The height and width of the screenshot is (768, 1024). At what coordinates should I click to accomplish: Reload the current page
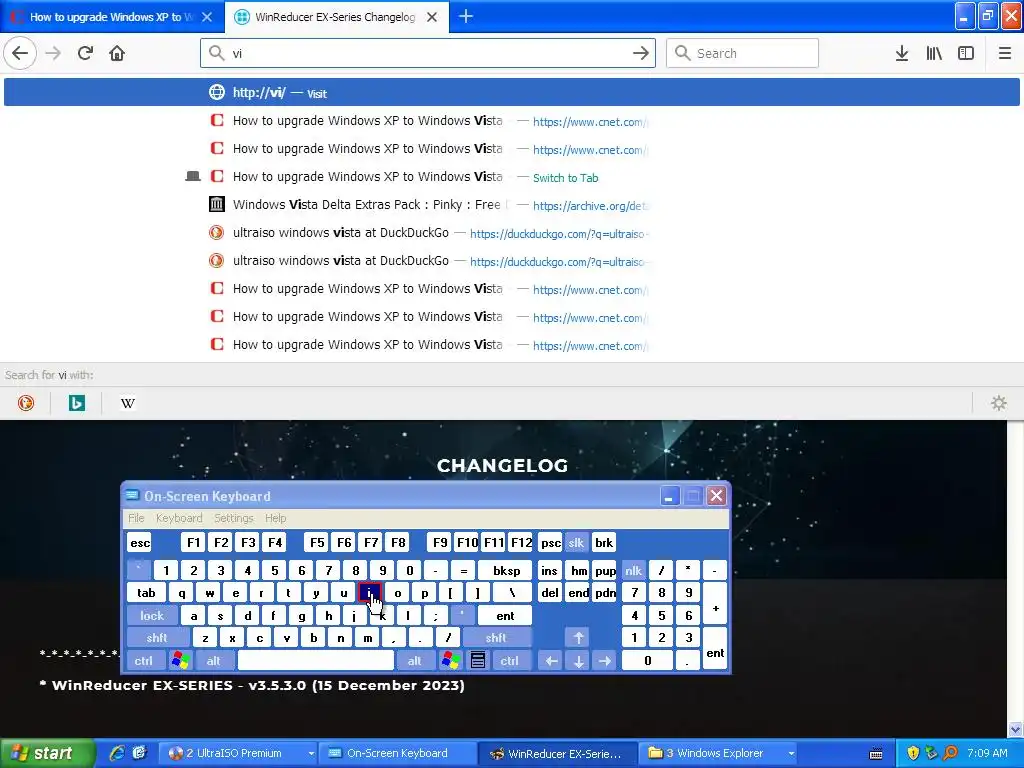pos(86,53)
